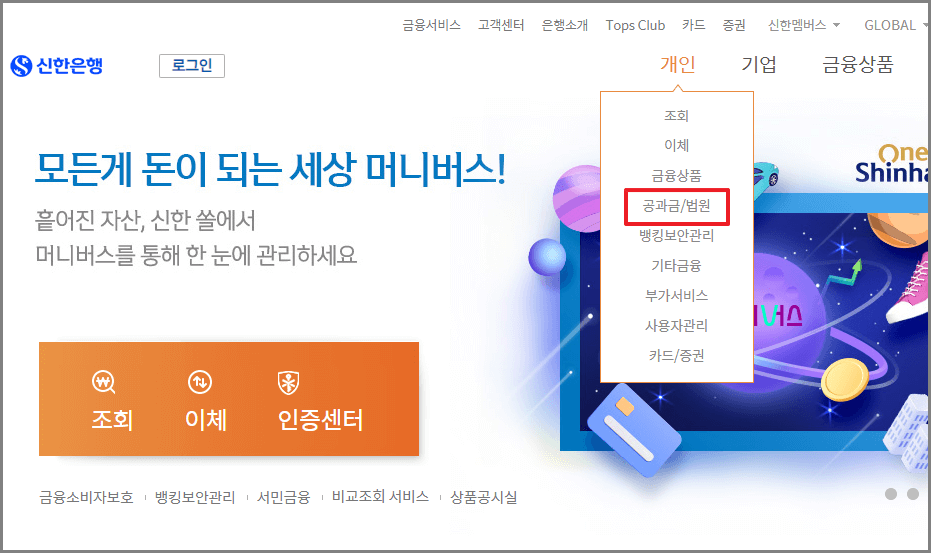
Task: Click 조회 label in orange banner
Action: [112, 420]
